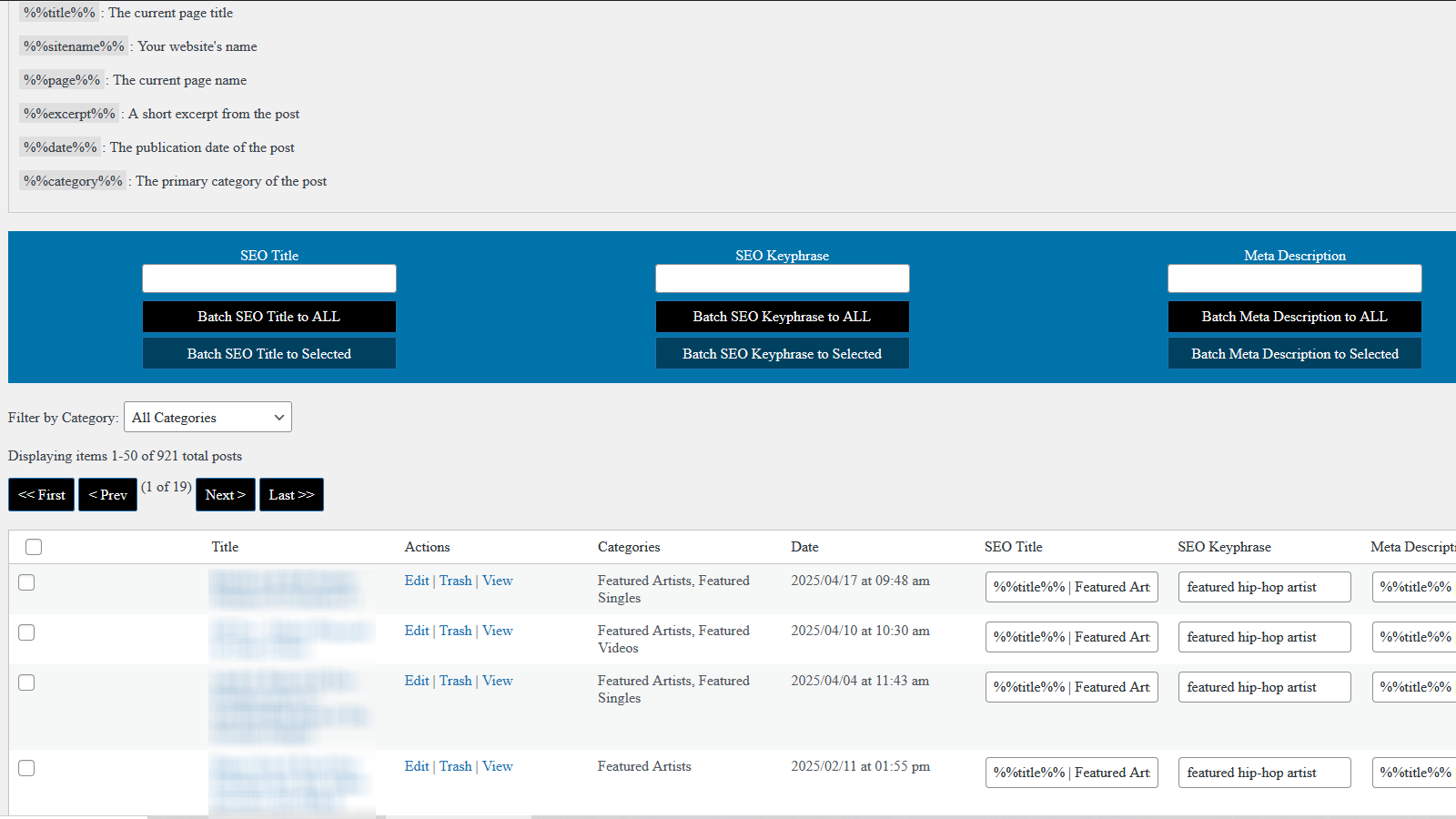Open Edit link for the 2025/04/17 post
This screenshot has height=819, width=1456.
(417, 581)
